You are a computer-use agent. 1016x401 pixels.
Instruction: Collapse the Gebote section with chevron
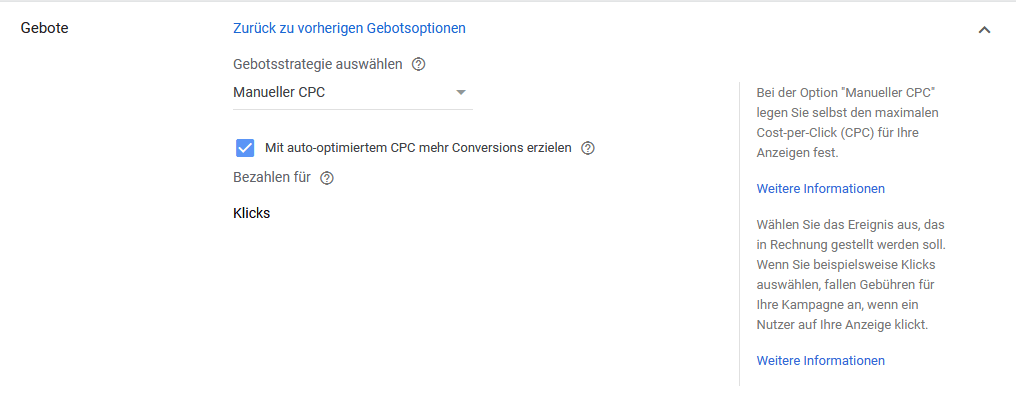pyautogui.click(x=984, y=30)
